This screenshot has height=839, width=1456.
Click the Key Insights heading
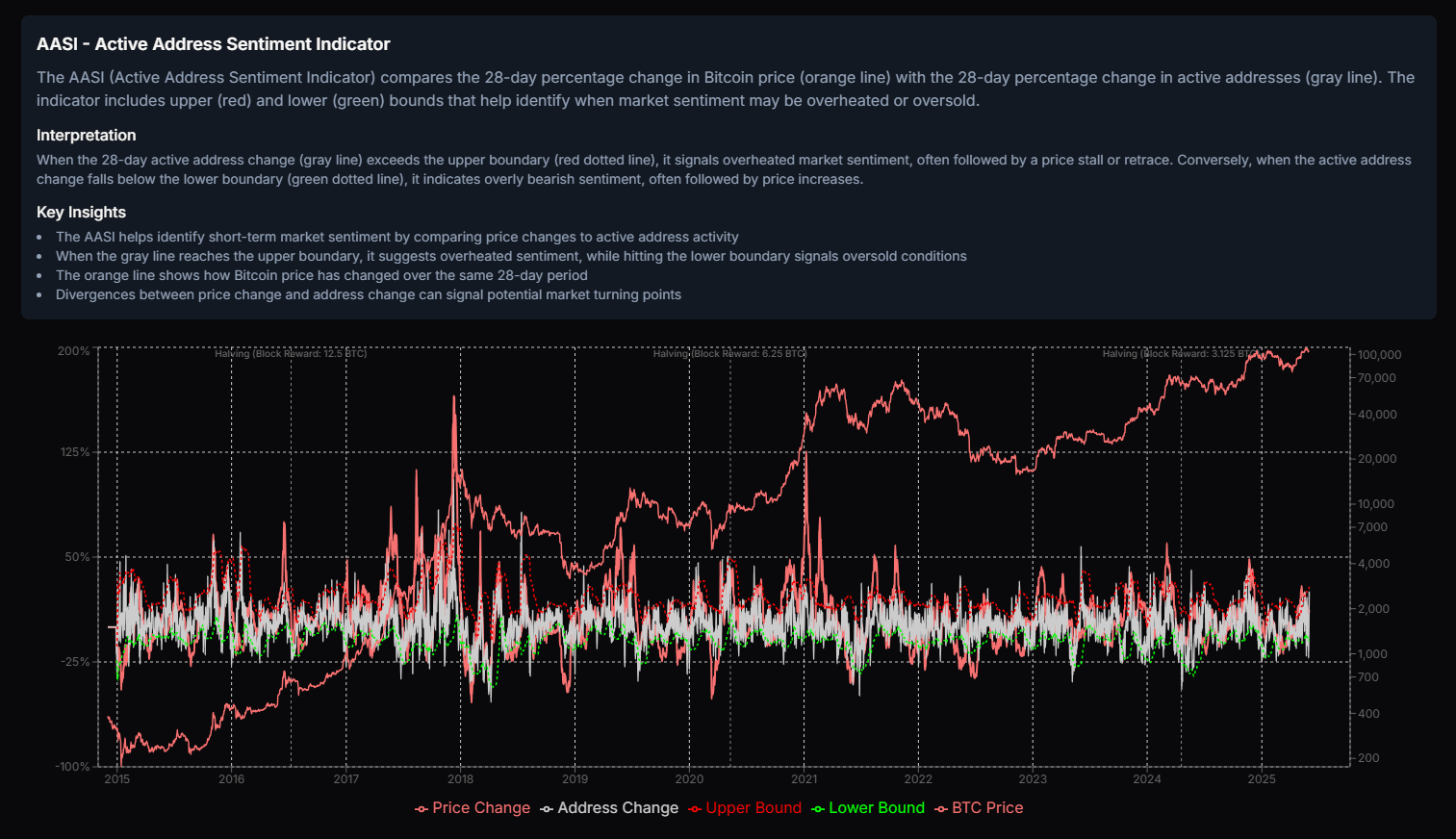pos(82,213)
